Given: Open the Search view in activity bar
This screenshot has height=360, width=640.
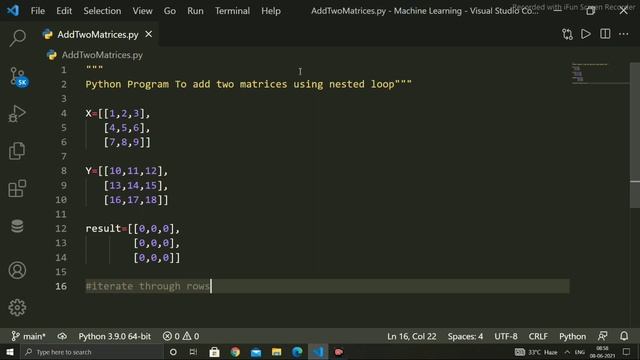Looking at the screenshot, I should click(x=17, y=38).
